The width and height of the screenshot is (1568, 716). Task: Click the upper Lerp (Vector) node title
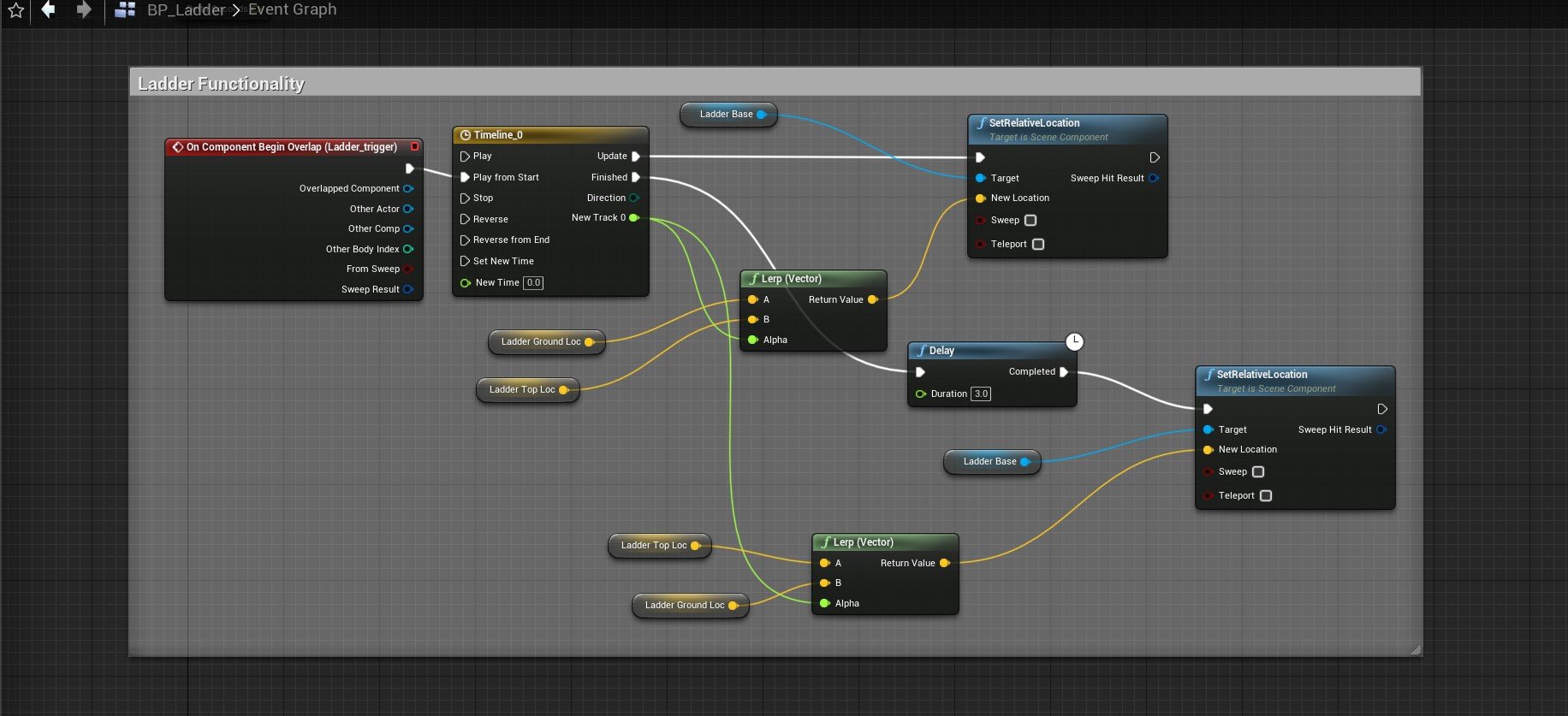[792, 279]
